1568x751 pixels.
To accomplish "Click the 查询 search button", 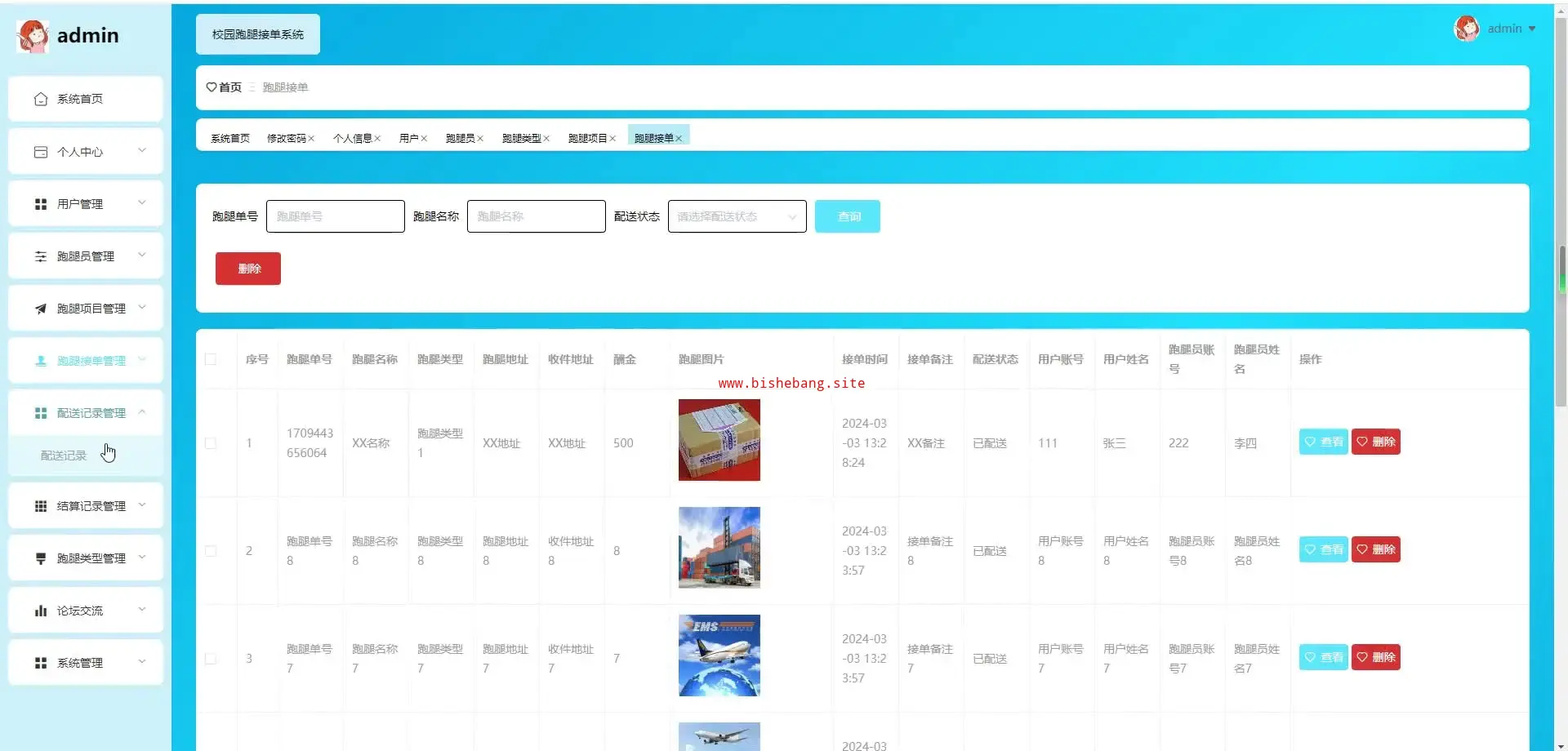I will (x=848, y=216).
